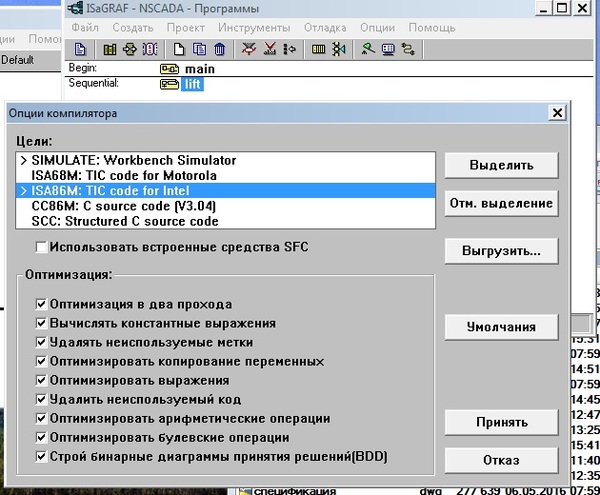The height and width of the screenshot is (495, 600).
Task: Select 'SIMULATE: Workbench Simulator' target in list
Action: click(134, 160)
